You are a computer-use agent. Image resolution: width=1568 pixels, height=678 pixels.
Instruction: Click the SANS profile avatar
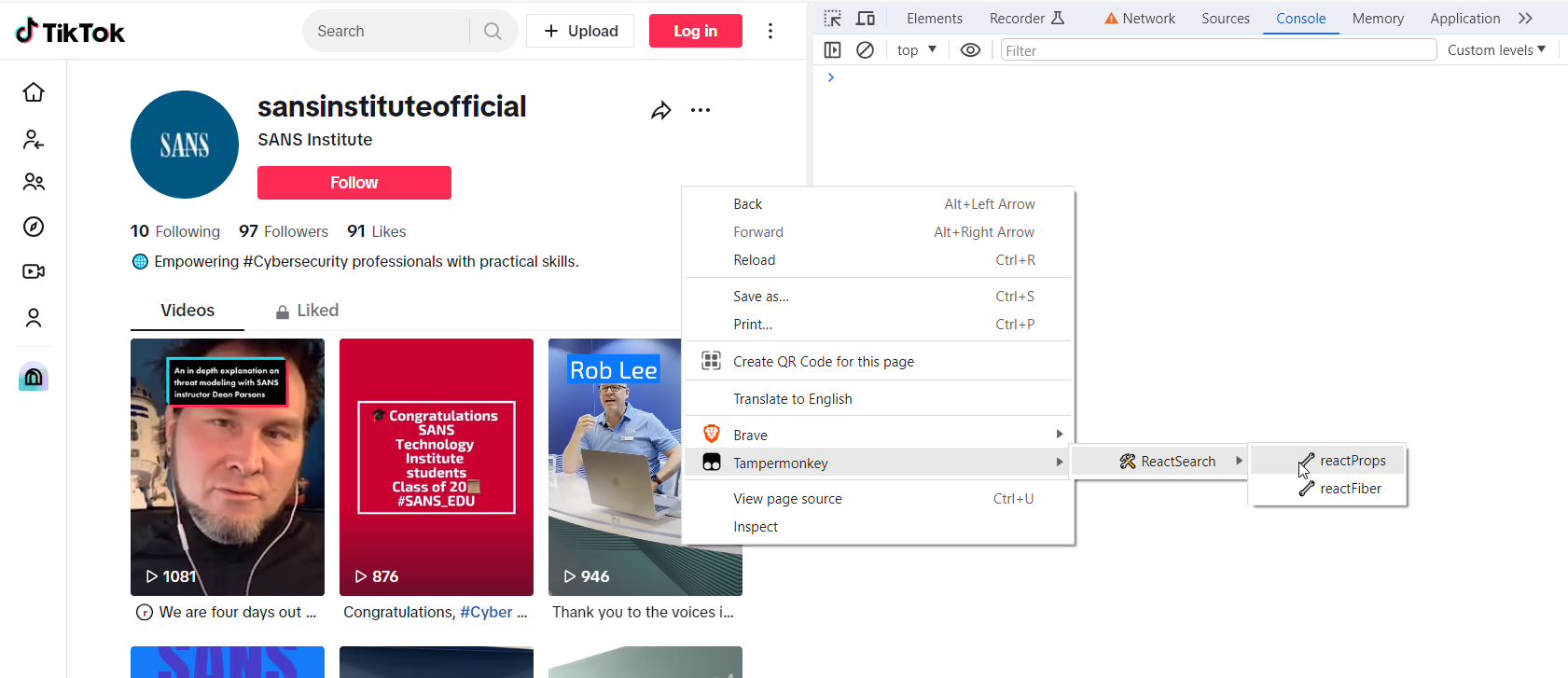click(x=185, y=145)
